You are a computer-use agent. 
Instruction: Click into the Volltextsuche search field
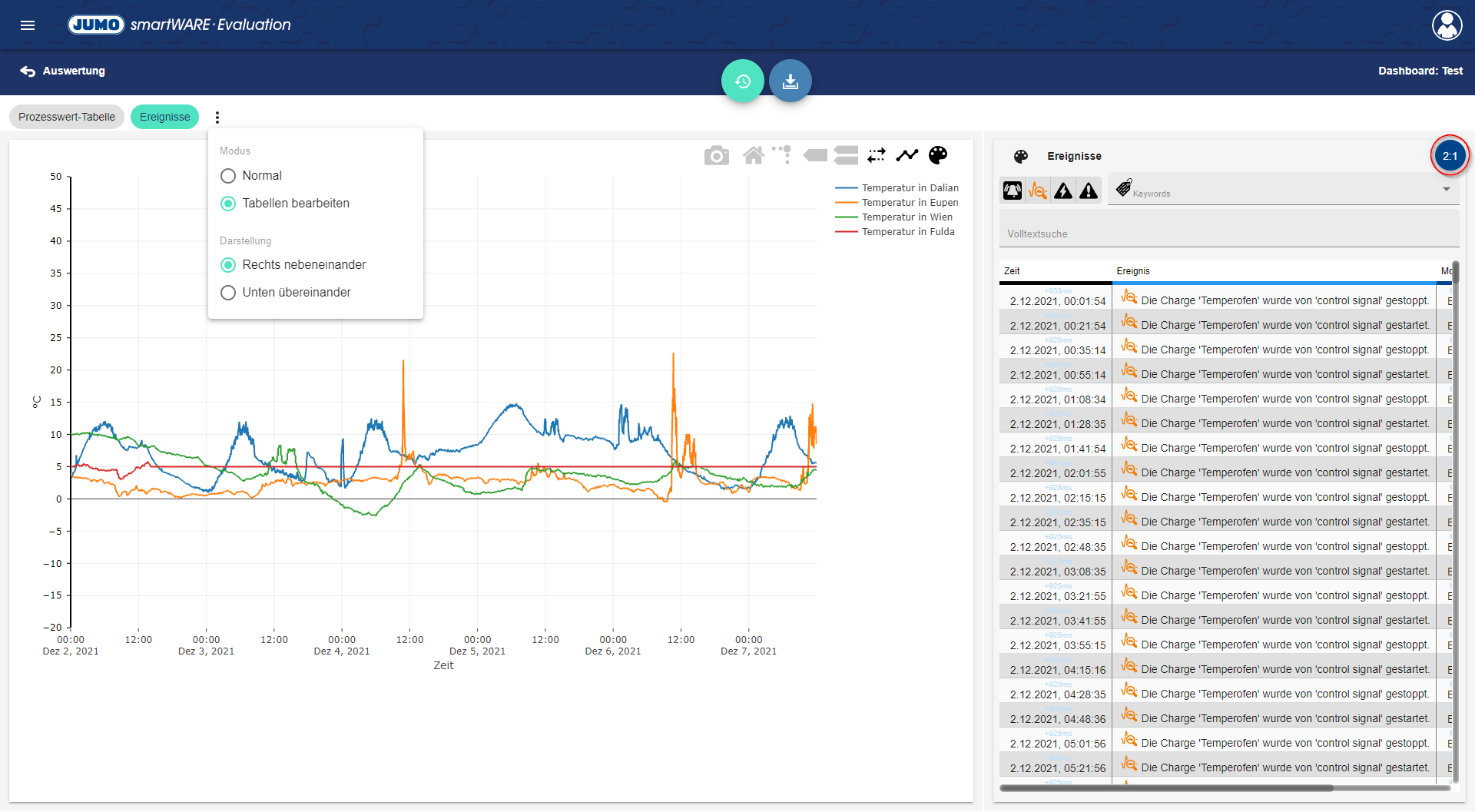pyautogui.click(x=1228, y=234)
